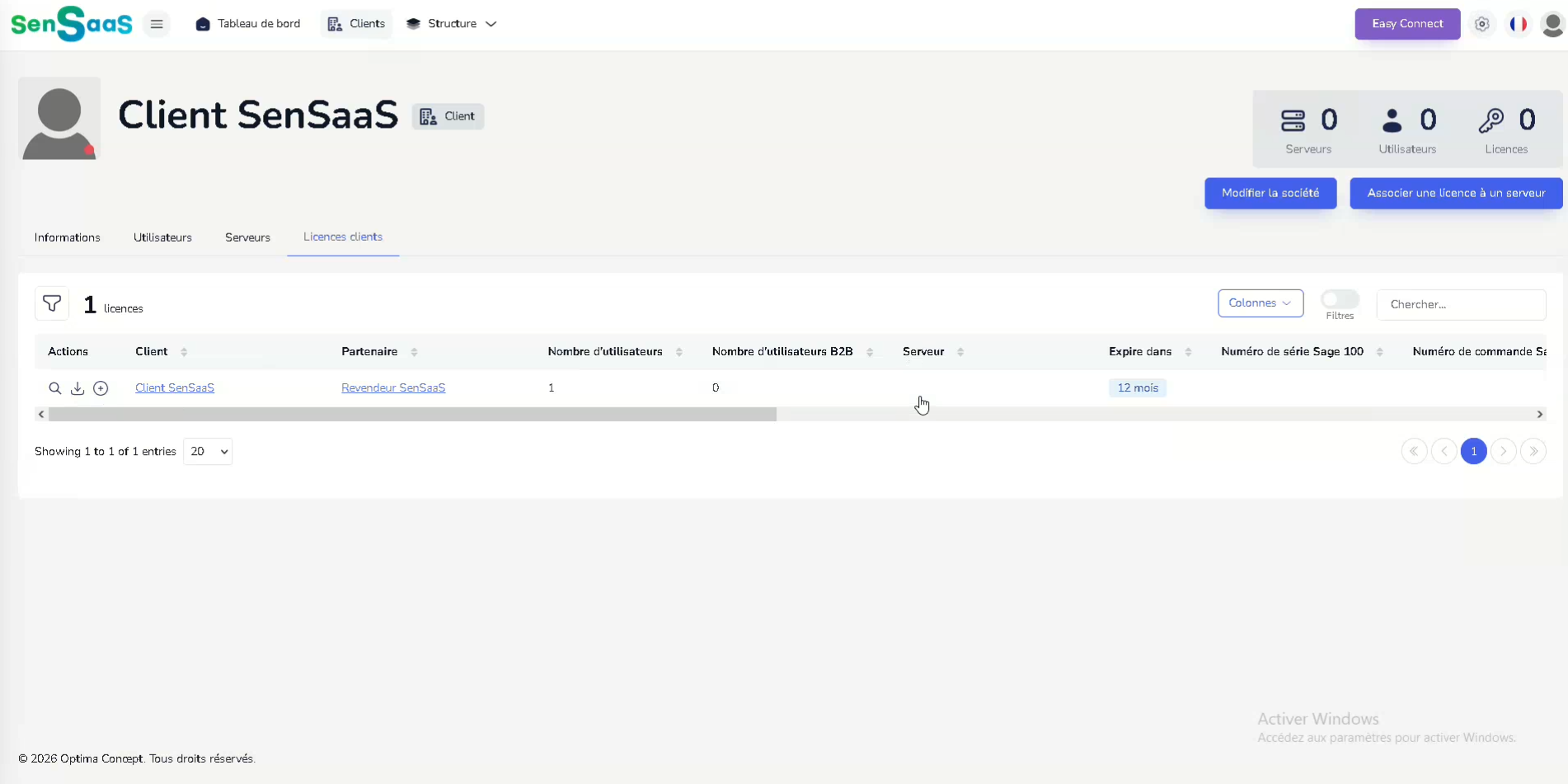1568x784 pixels.
Task: Go to last page of results
Action: tap(1533, 451)
